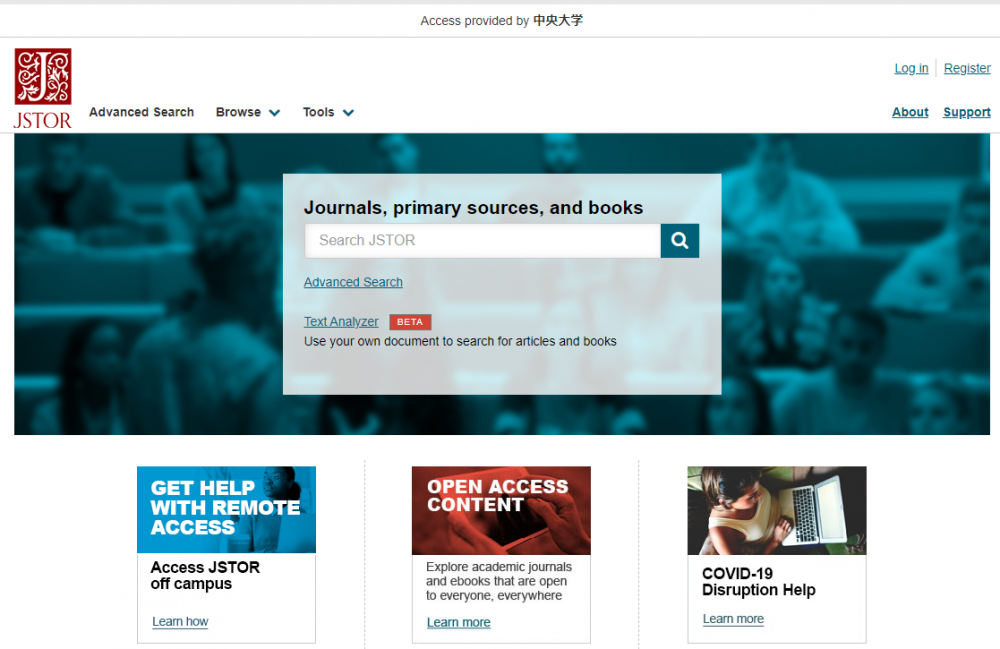Image resolution: width=1000 pixels, height=649 pixels.
Task: Click the Register link
Action: [967, 68]
